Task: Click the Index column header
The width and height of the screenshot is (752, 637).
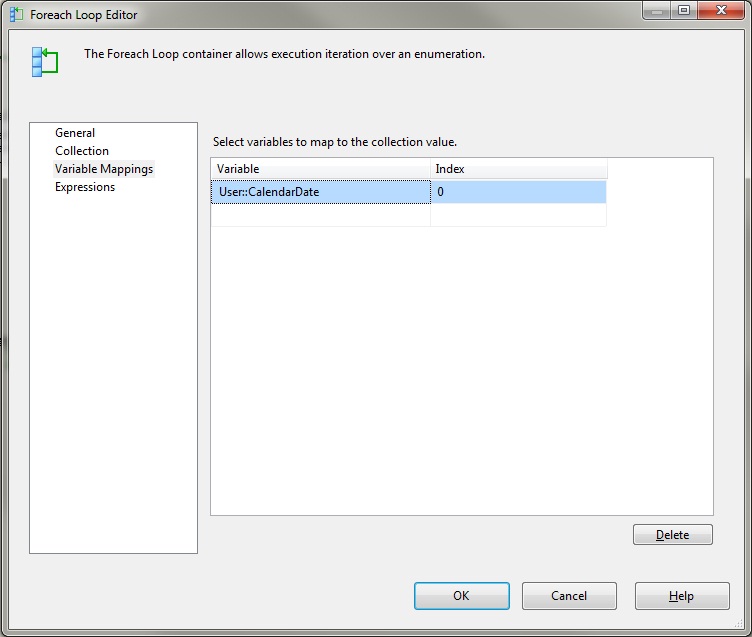Action: [x=518, y=169]
